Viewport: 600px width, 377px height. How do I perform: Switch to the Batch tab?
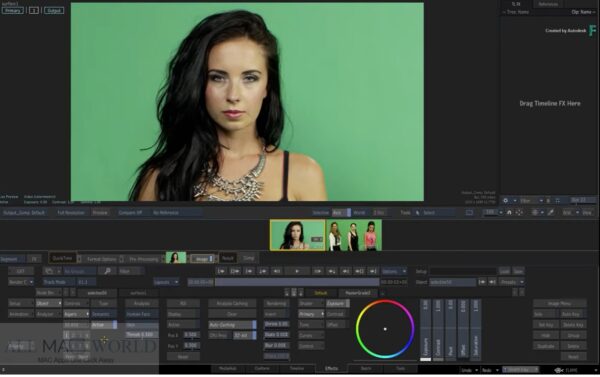[x=366, y=369]
